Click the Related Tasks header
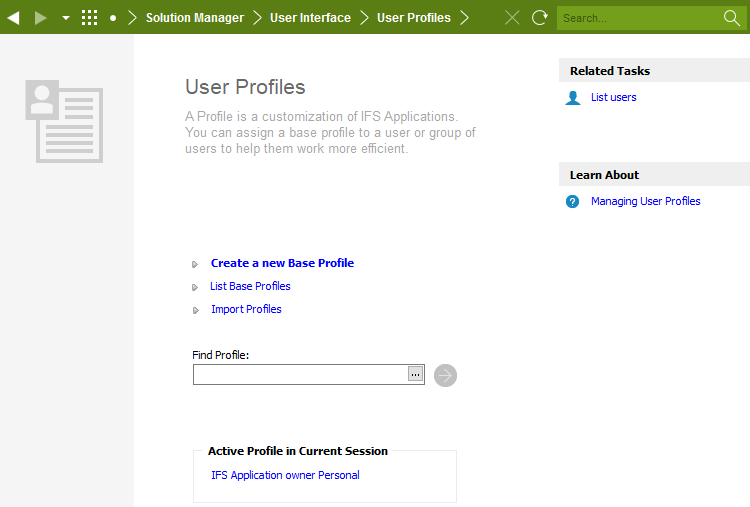The height and width of the screenshot is (507, 750). tap(654, 70)
